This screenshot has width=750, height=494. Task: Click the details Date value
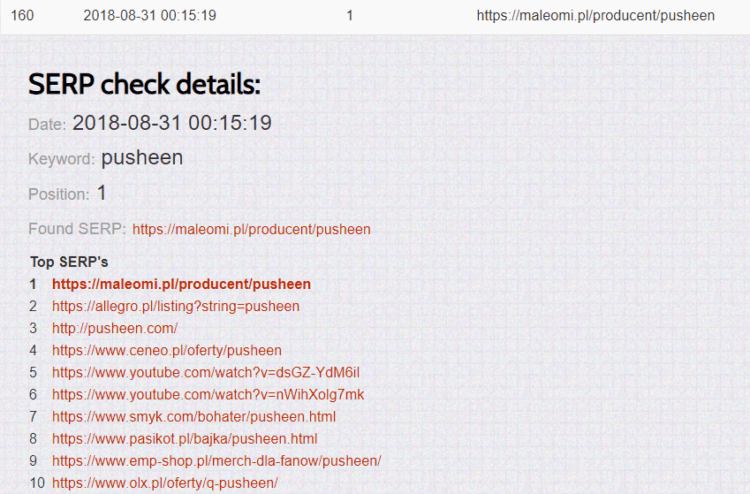(x=172, y=123)
